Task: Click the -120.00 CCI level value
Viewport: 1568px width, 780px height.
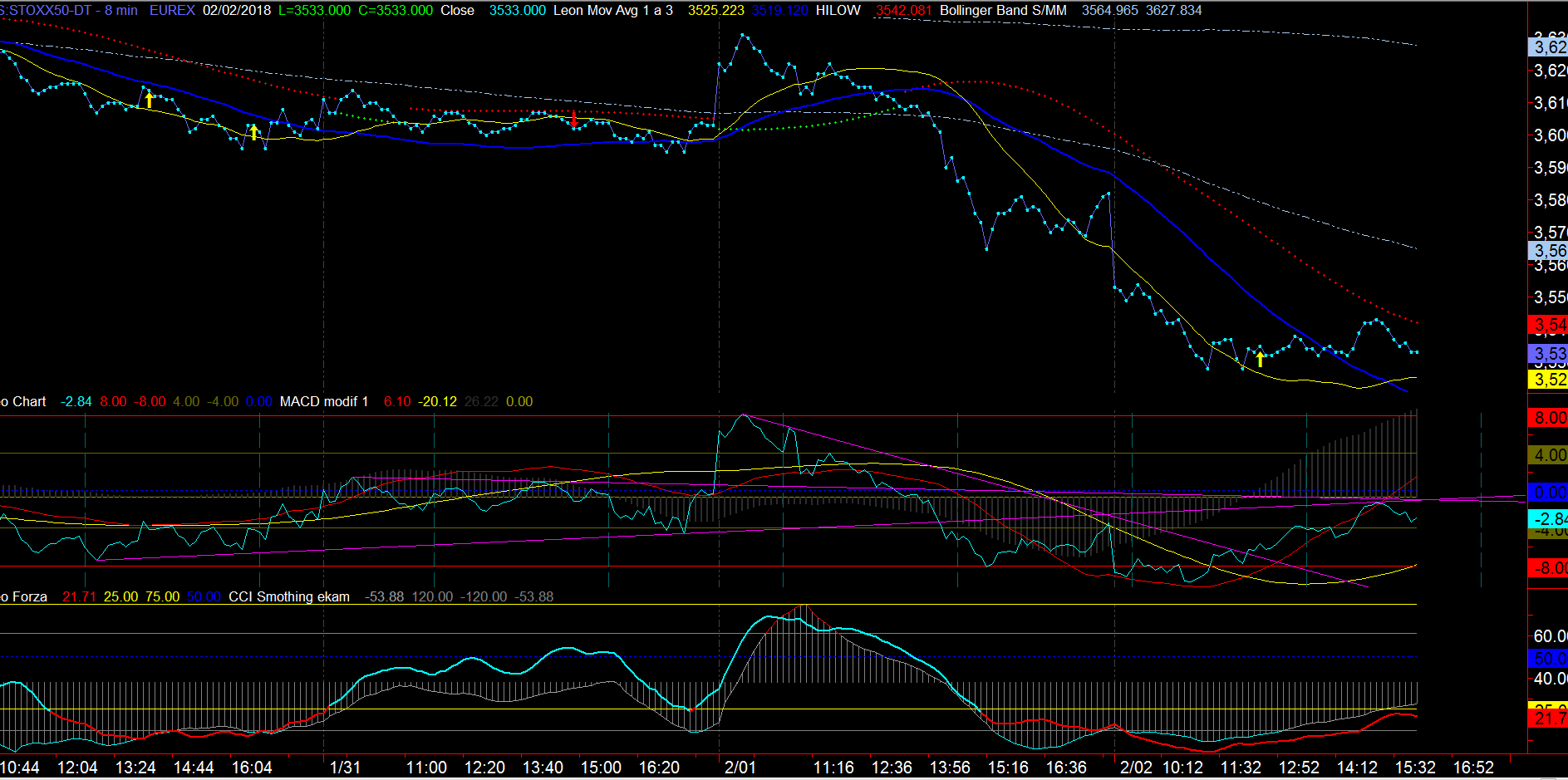Action: tap(484, 596)
